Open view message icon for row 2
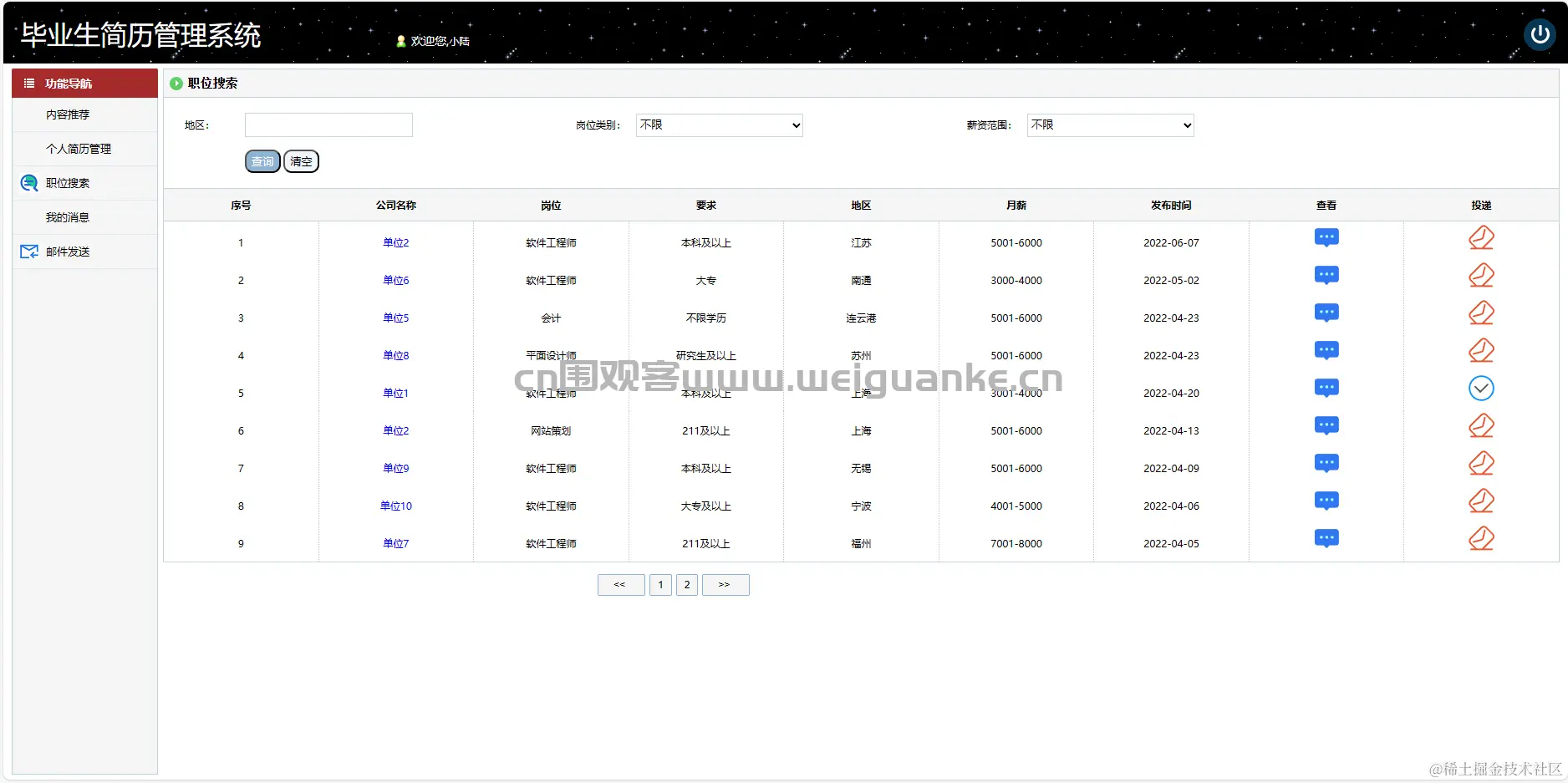Screen dimensions: 1568x783 (1326, 276)
